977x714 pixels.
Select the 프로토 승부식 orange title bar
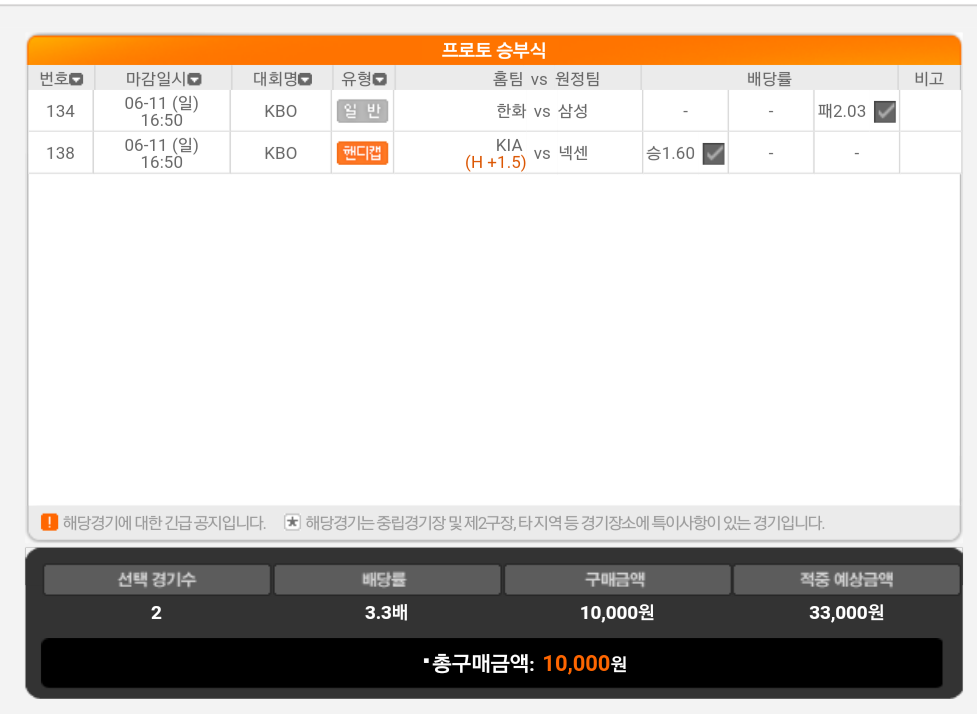click(494, 51)
